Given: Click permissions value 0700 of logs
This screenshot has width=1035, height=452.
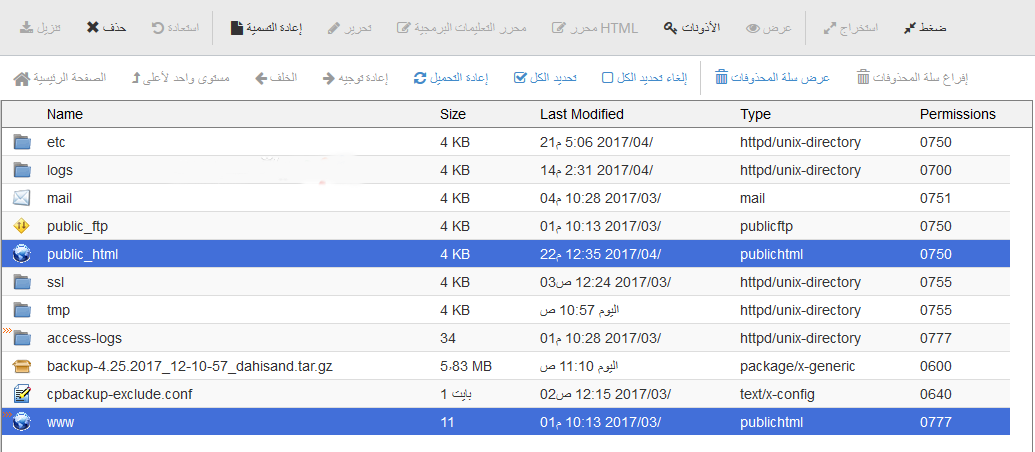Looking at the screenshot, I should [935, 170].
